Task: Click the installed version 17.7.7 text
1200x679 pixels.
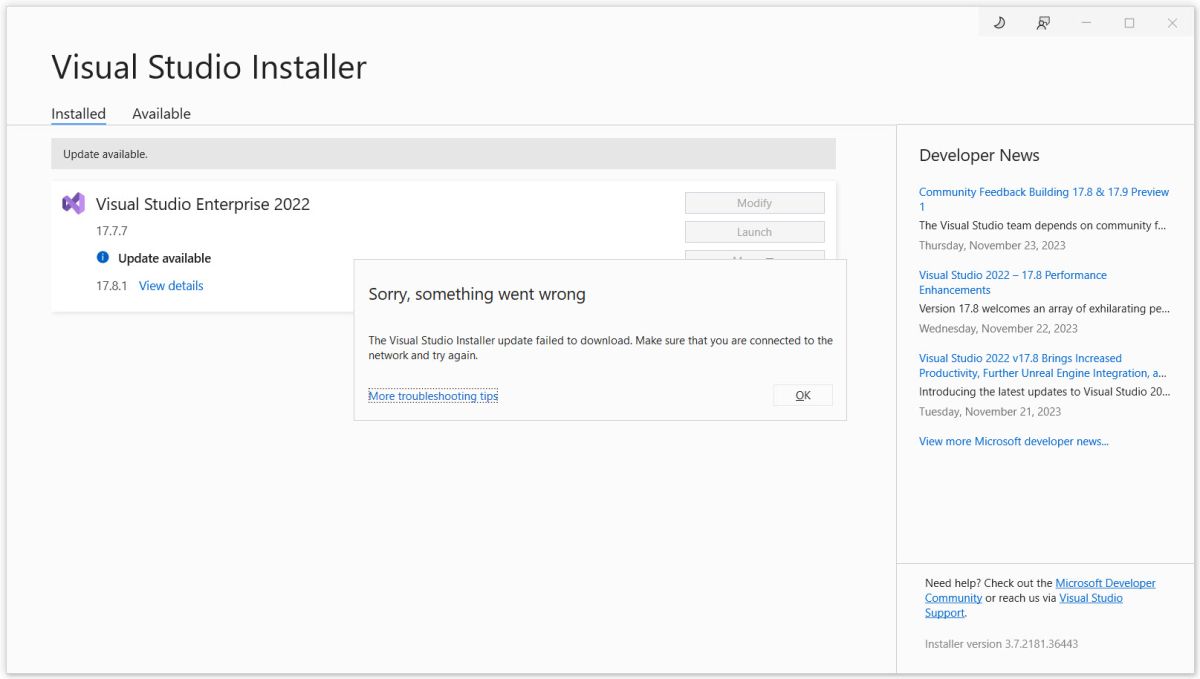Action: point(112,231)
